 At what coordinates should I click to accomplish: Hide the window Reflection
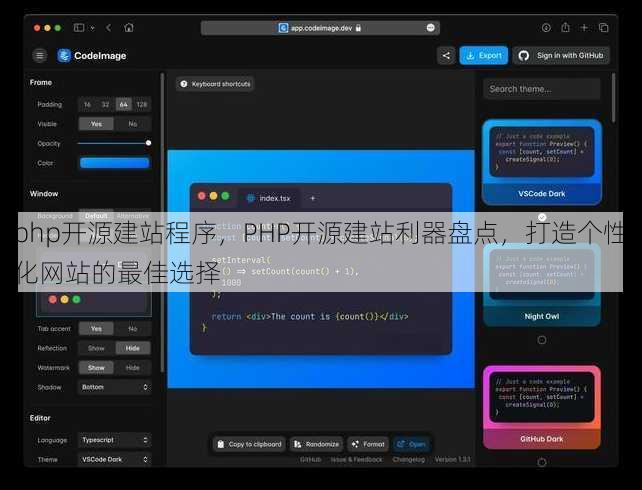[x=133, y=348]
